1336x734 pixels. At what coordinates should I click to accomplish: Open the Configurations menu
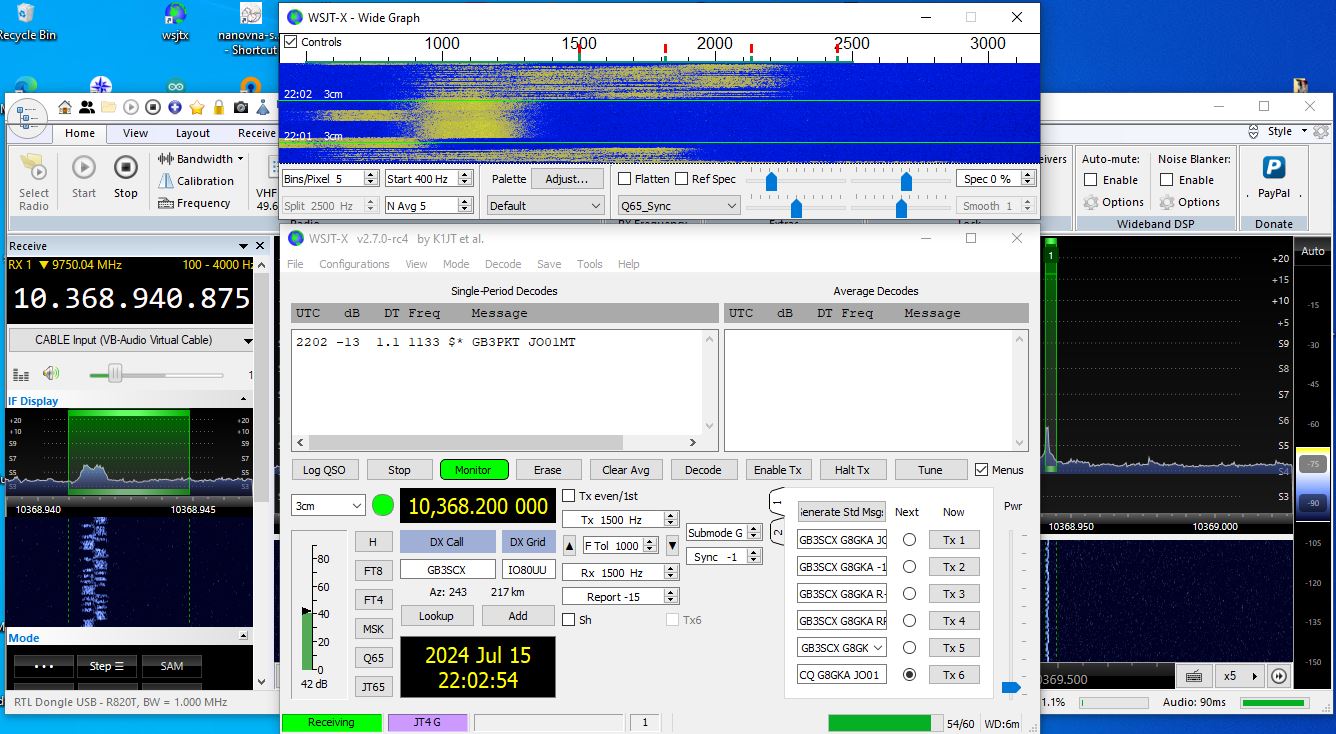(354, 264)
